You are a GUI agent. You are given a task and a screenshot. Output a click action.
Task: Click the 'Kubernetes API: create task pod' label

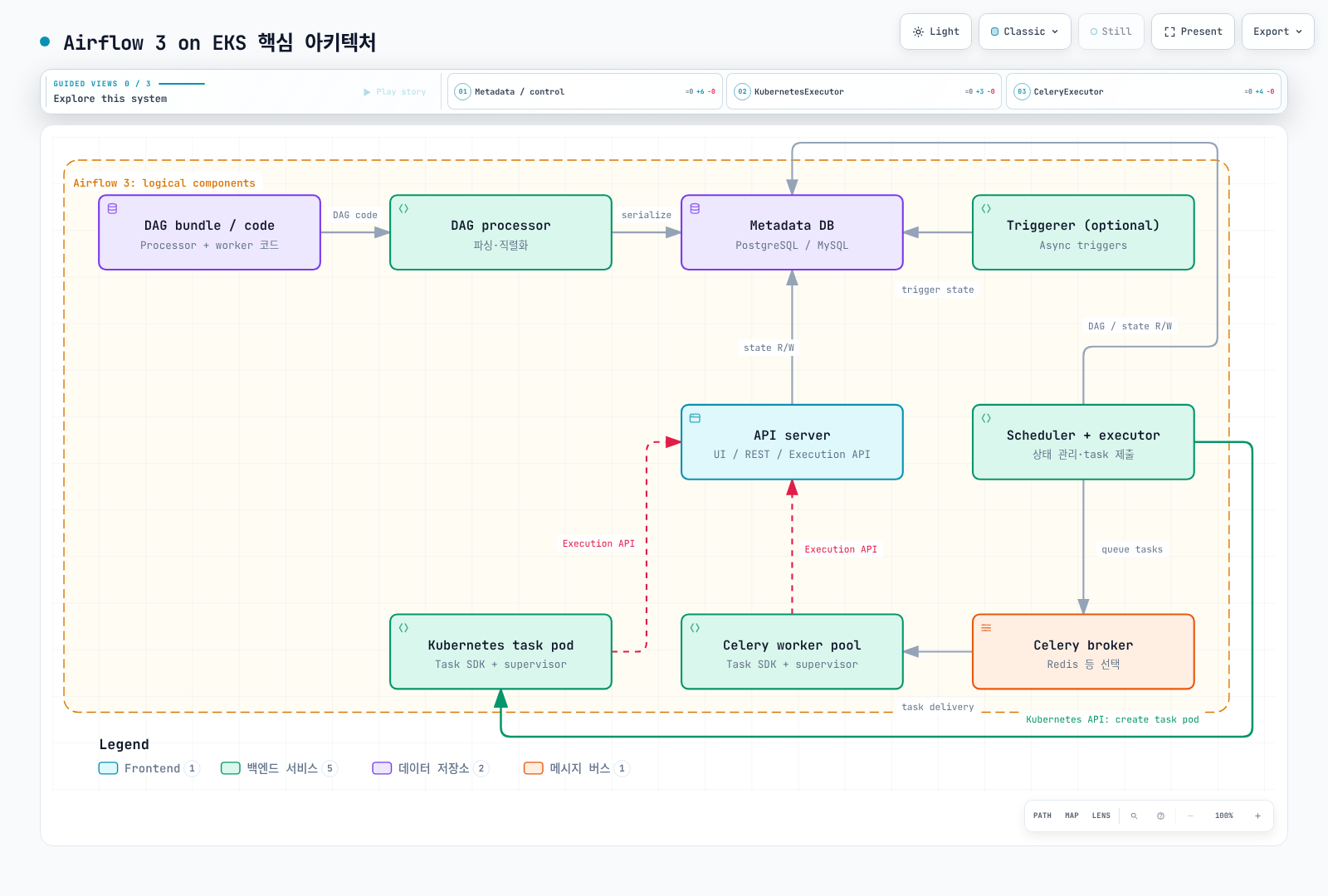(1112, 719)
